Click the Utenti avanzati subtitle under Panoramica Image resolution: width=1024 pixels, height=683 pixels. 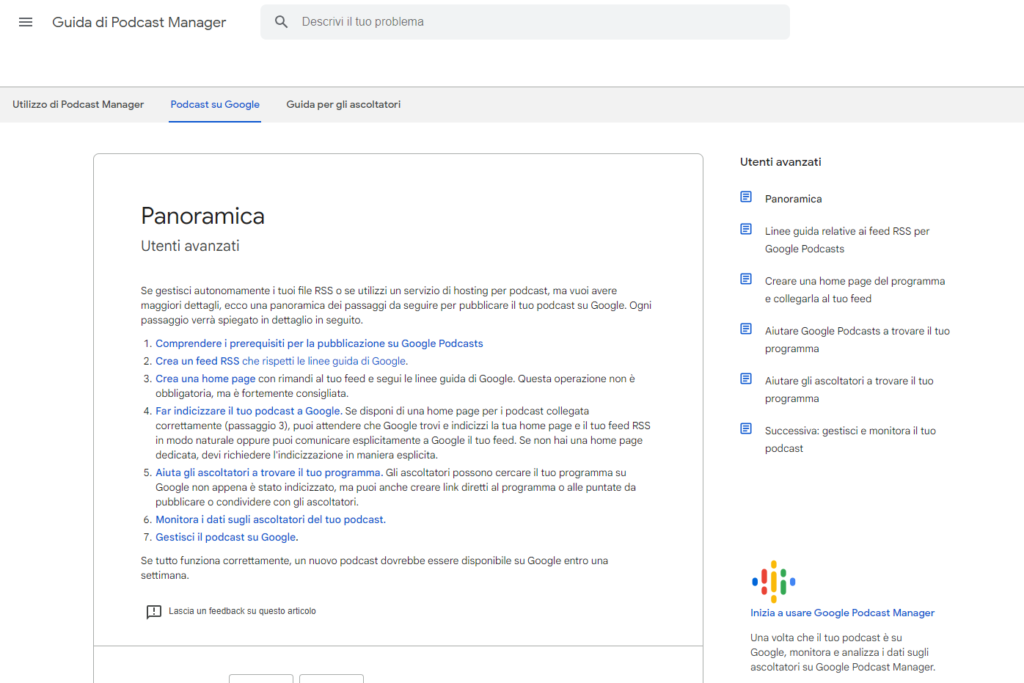click(x=190, y=246)
